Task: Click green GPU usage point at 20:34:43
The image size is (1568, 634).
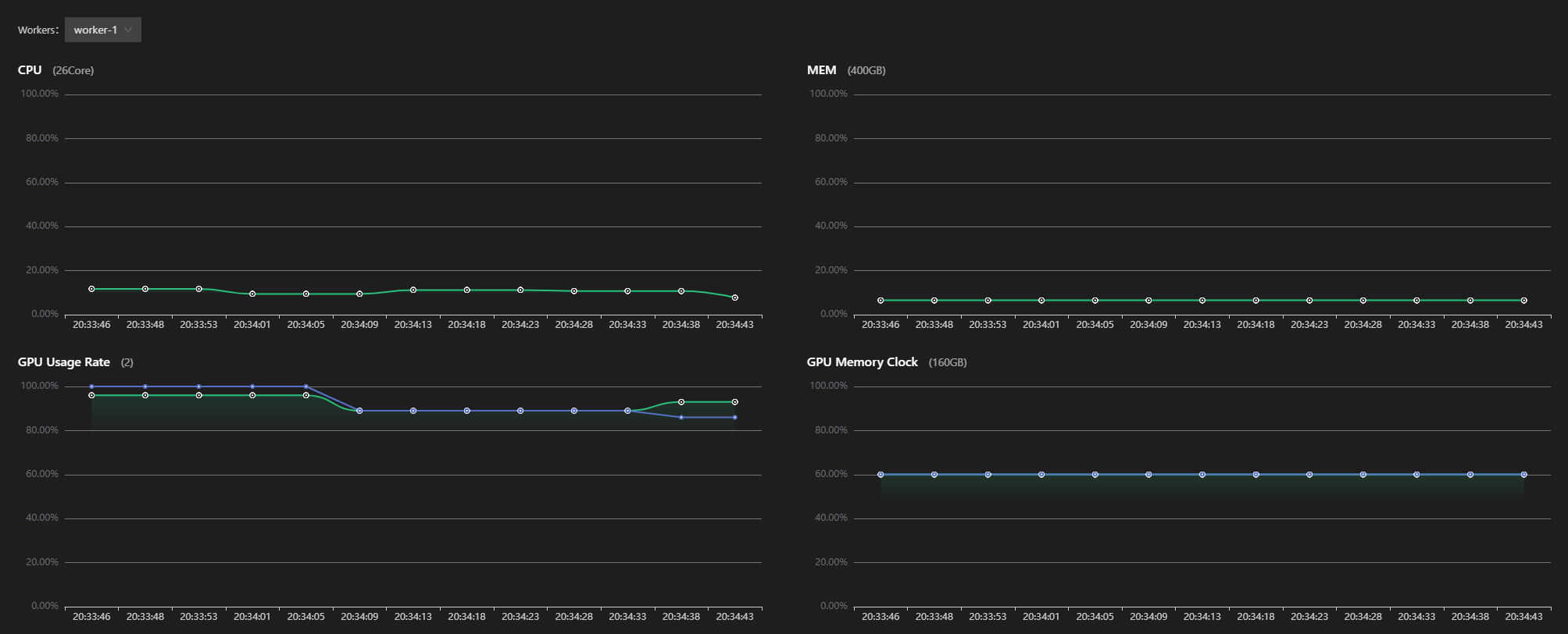Action: (734, 402)
